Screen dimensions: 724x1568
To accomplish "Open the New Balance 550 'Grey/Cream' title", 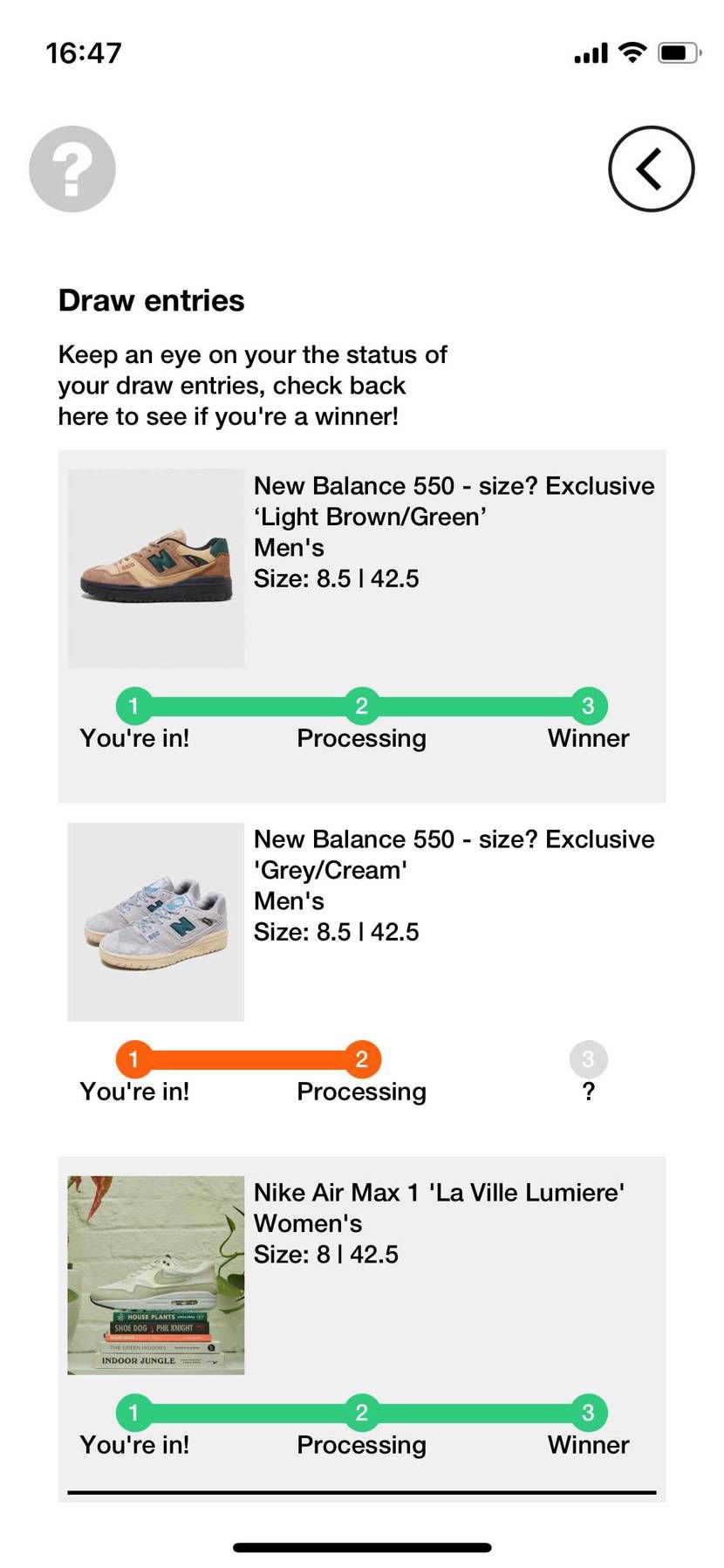I will pos(454,854).
